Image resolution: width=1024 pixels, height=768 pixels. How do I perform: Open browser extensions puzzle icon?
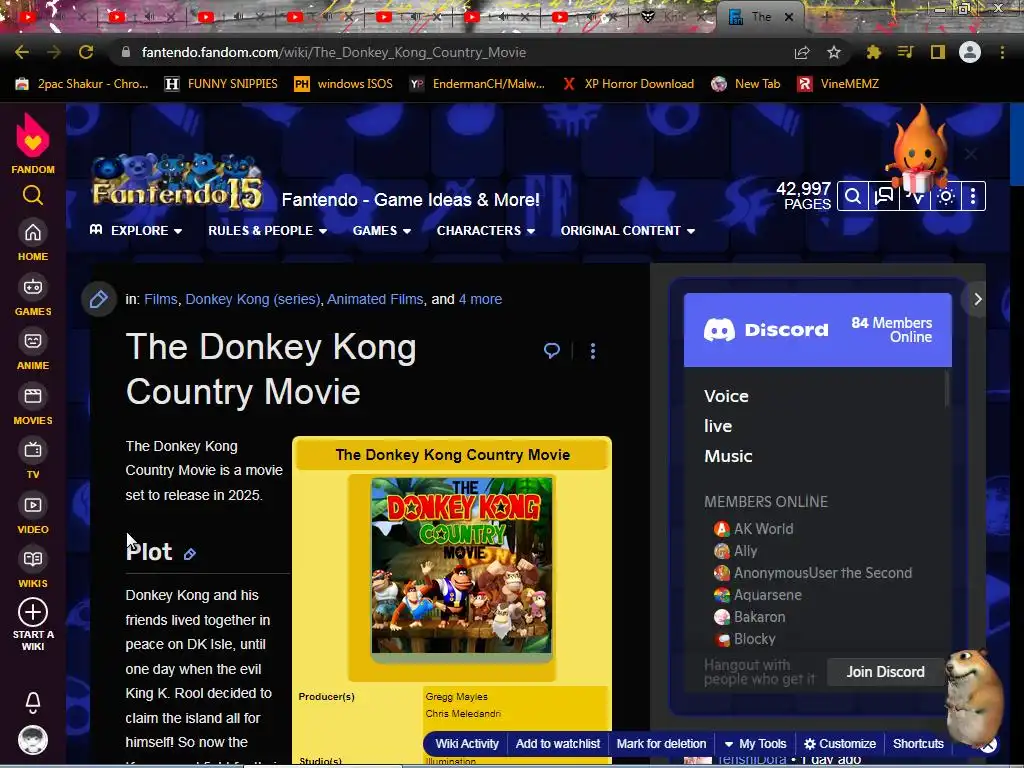tap(873, 52)
